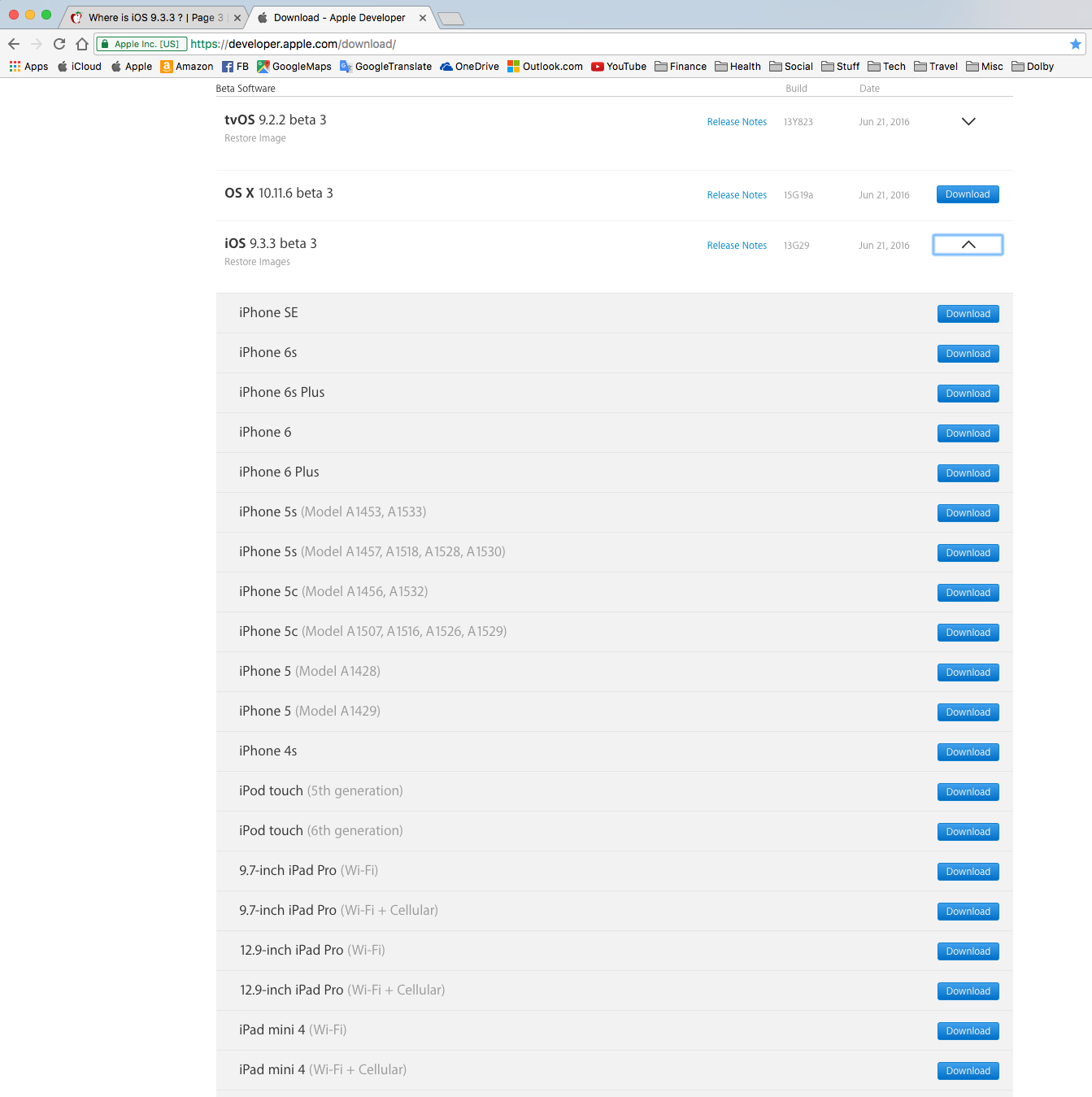1092x1097 pixels.
Task: Open the Health bookmarks folder
Action: [738, 67]
